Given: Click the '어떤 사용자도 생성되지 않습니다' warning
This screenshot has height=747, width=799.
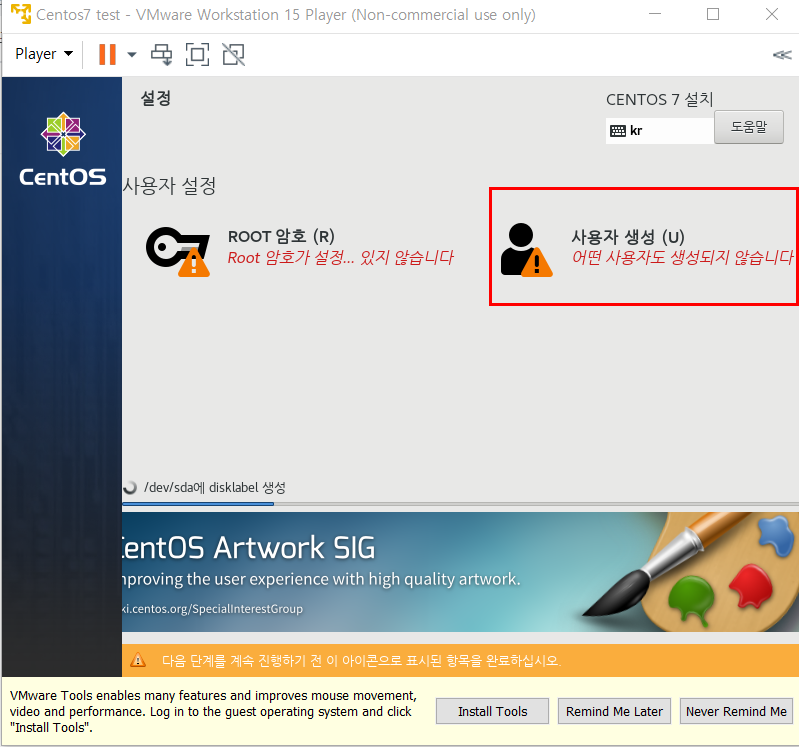Looking at the screenshot, I should tap(682, 257).
